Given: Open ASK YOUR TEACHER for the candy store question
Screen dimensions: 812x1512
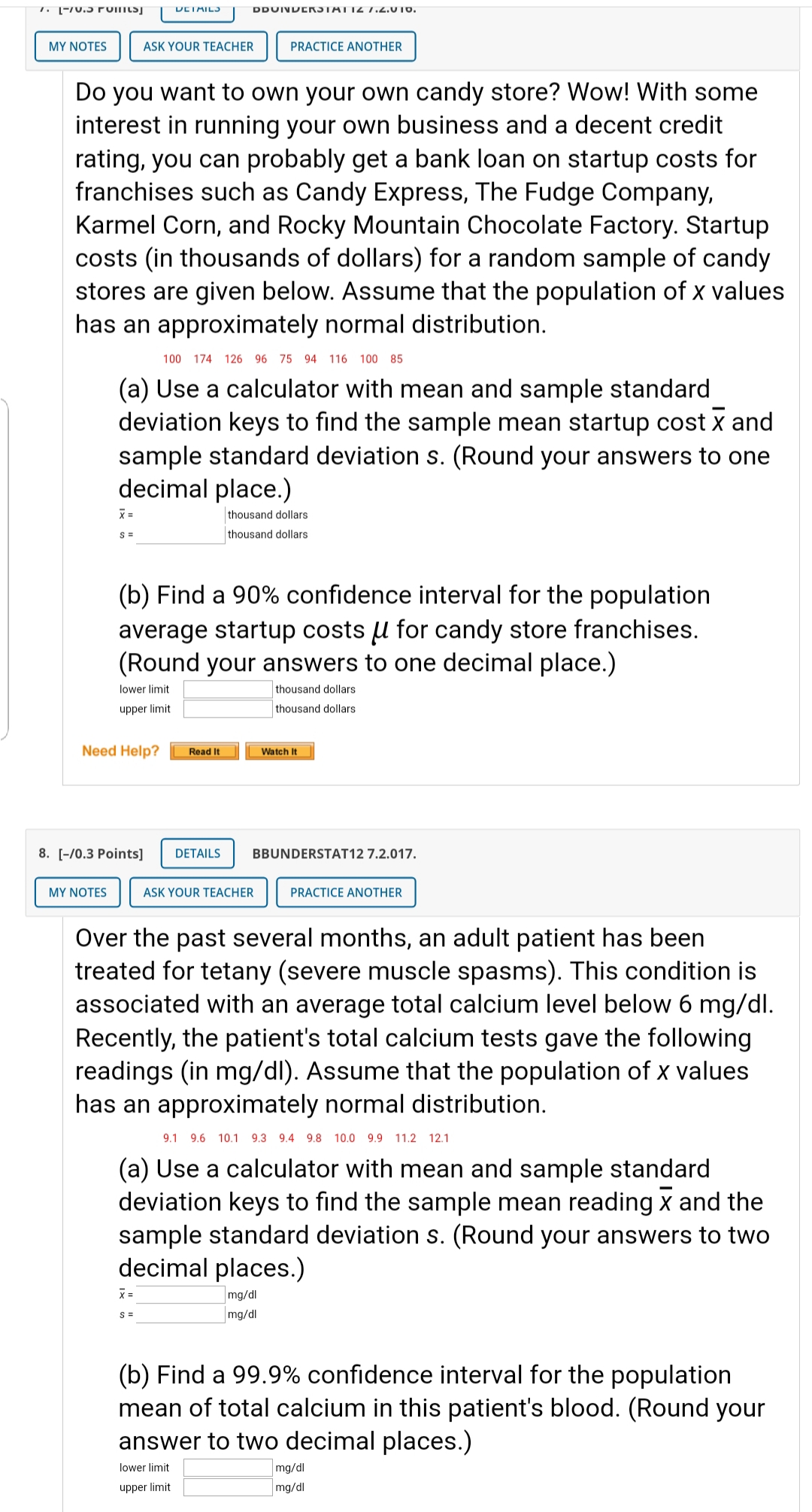Looking at the screenshot, I should pyautogui.click(x=198, y=47).
